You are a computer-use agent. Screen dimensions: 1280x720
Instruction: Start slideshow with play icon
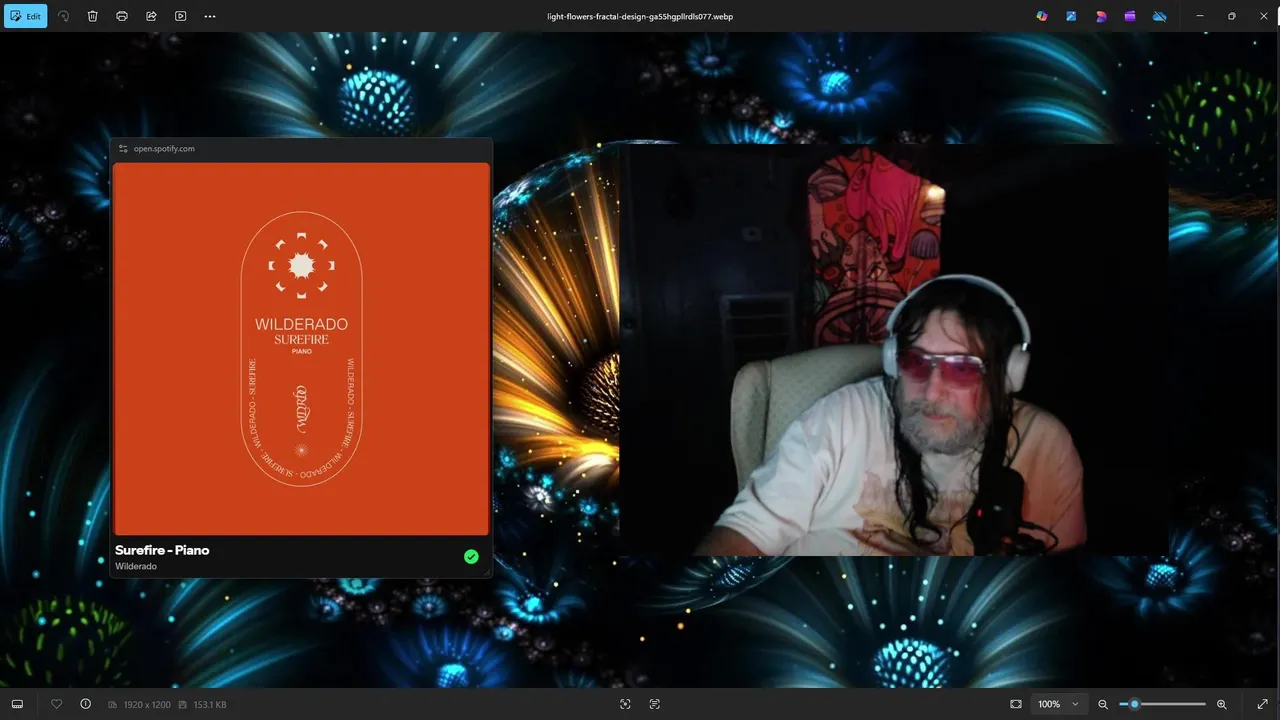tap(180, 16)
